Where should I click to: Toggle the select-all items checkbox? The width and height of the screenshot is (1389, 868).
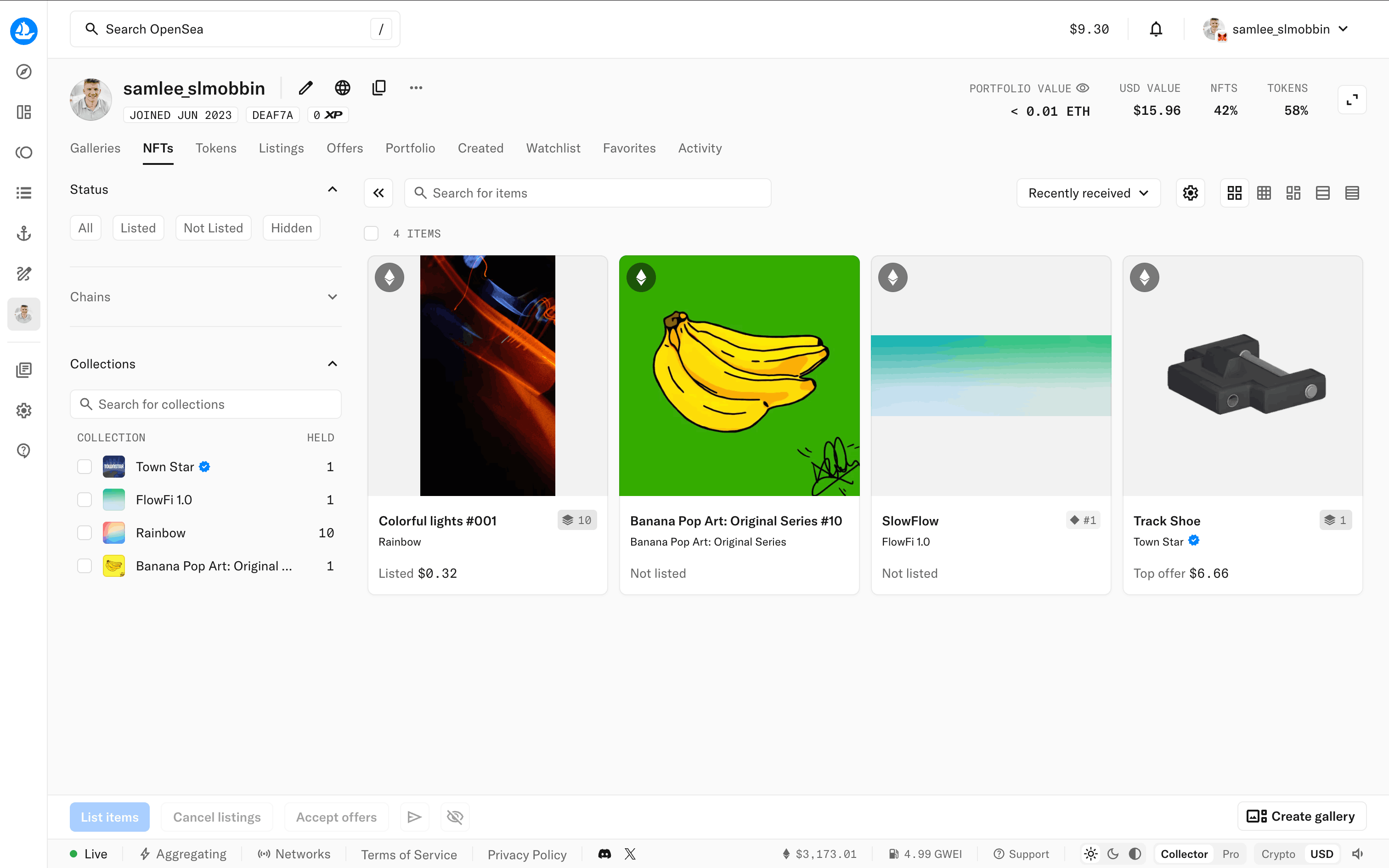(x=371, y=234)
